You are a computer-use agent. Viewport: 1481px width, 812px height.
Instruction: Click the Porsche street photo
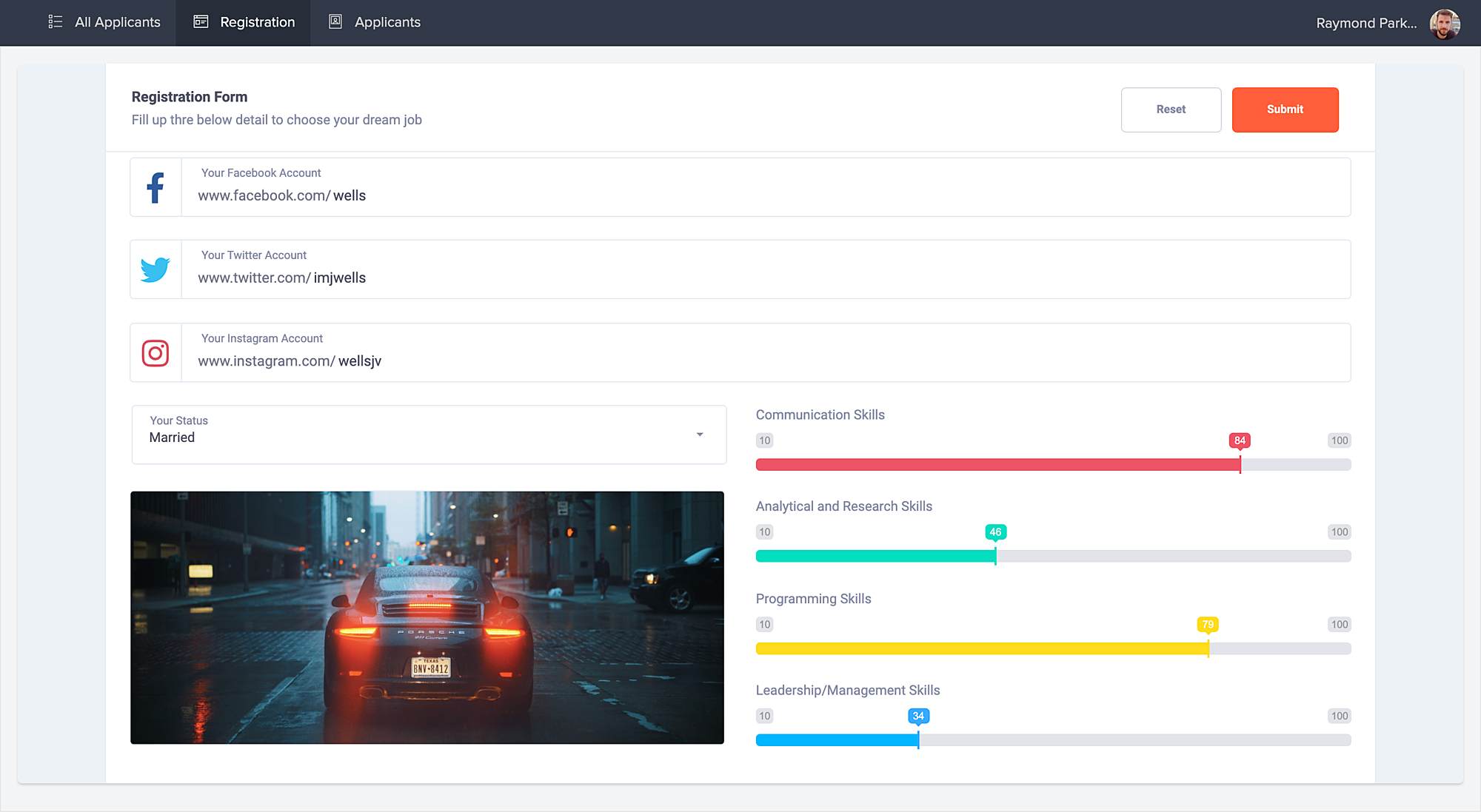click(x=427, y=617)
